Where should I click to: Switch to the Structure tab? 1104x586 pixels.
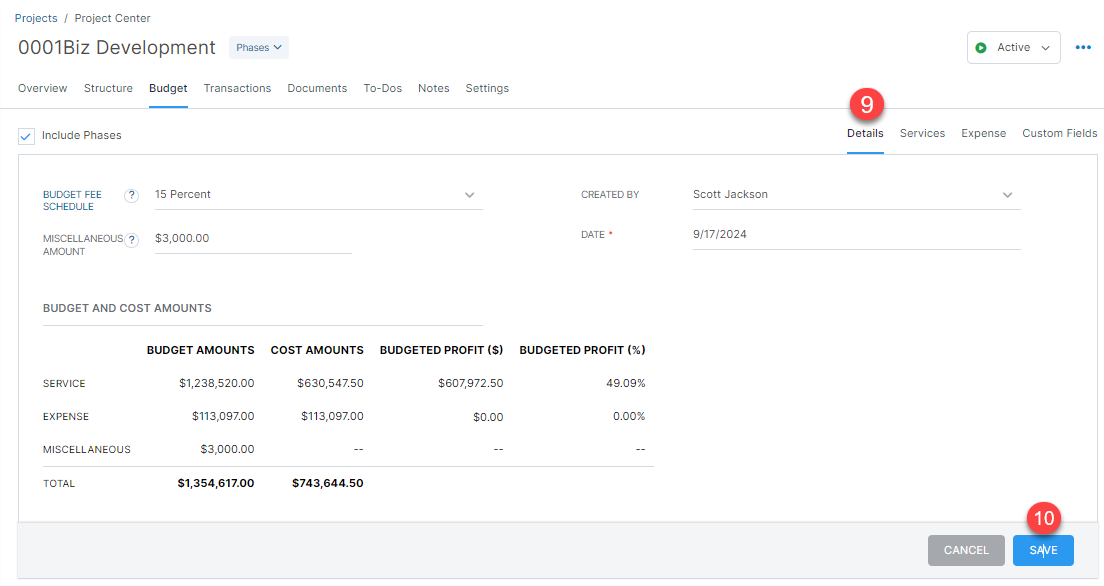pyautogui.click(x=108, y=88)
